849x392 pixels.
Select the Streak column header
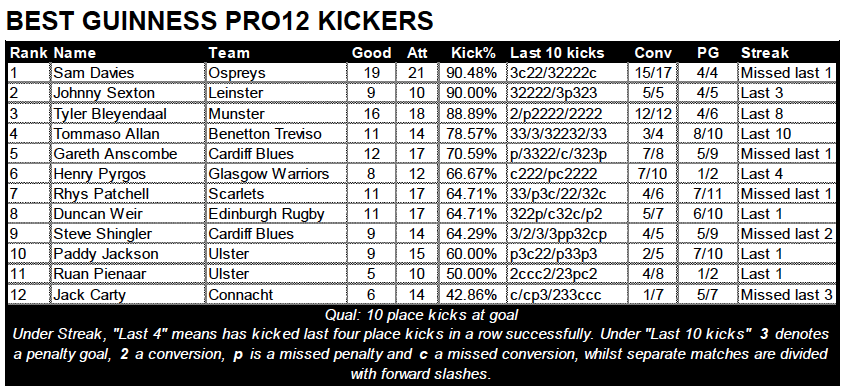pyautogui.click(x=765, y=53)
